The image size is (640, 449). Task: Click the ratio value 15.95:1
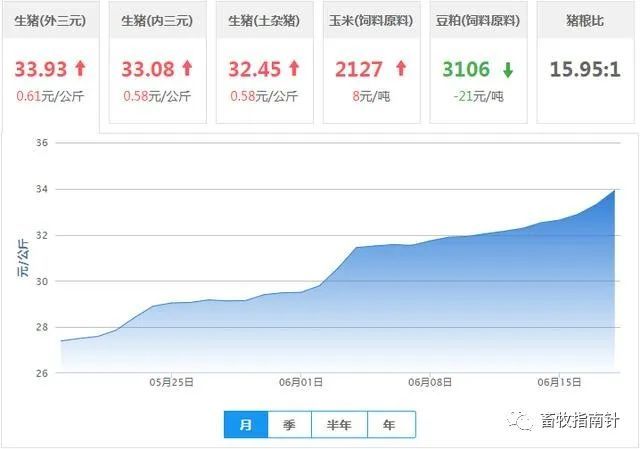tap(585, 69)
